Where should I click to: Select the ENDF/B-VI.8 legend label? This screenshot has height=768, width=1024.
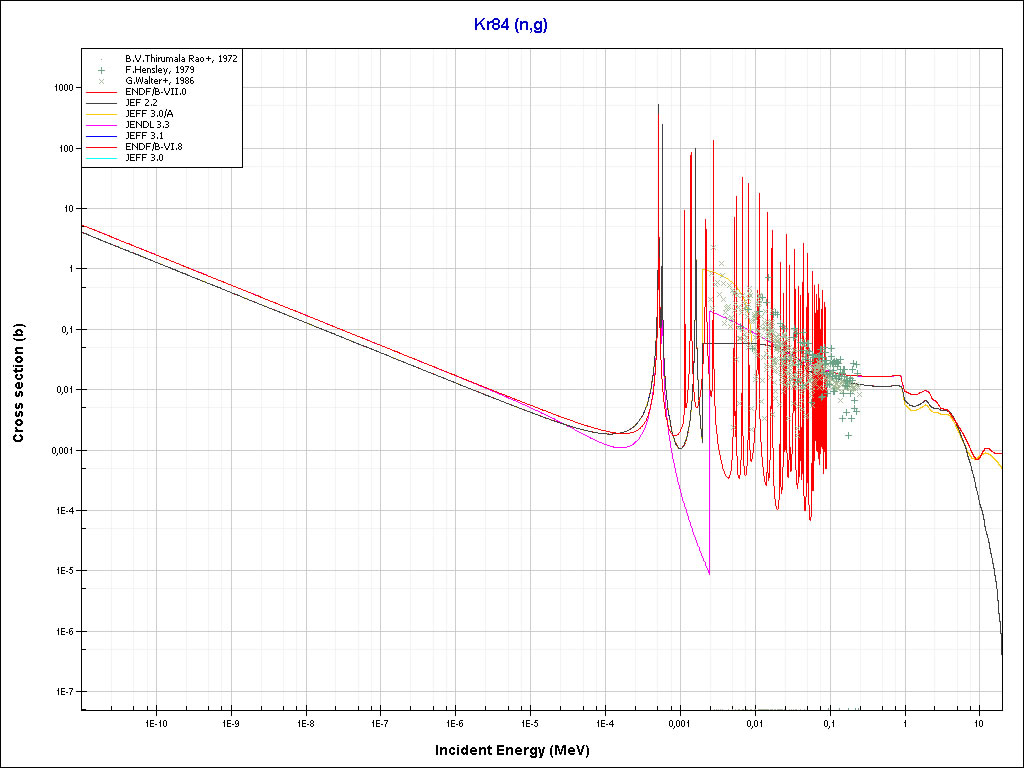click(153, 147)
